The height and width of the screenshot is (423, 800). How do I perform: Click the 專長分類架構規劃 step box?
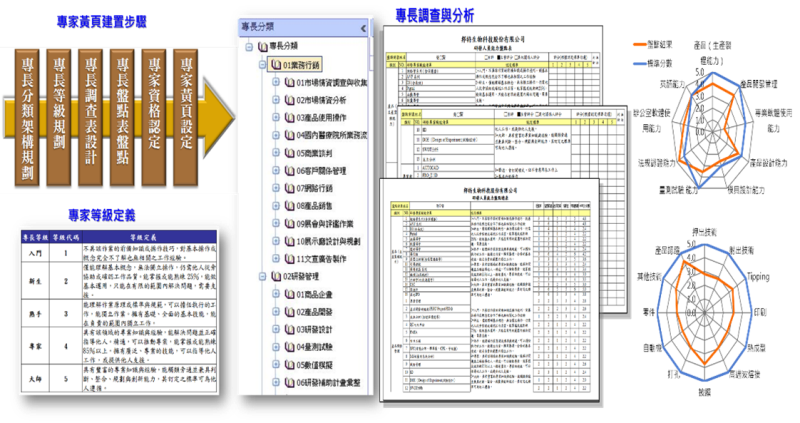tap(27, 117)
